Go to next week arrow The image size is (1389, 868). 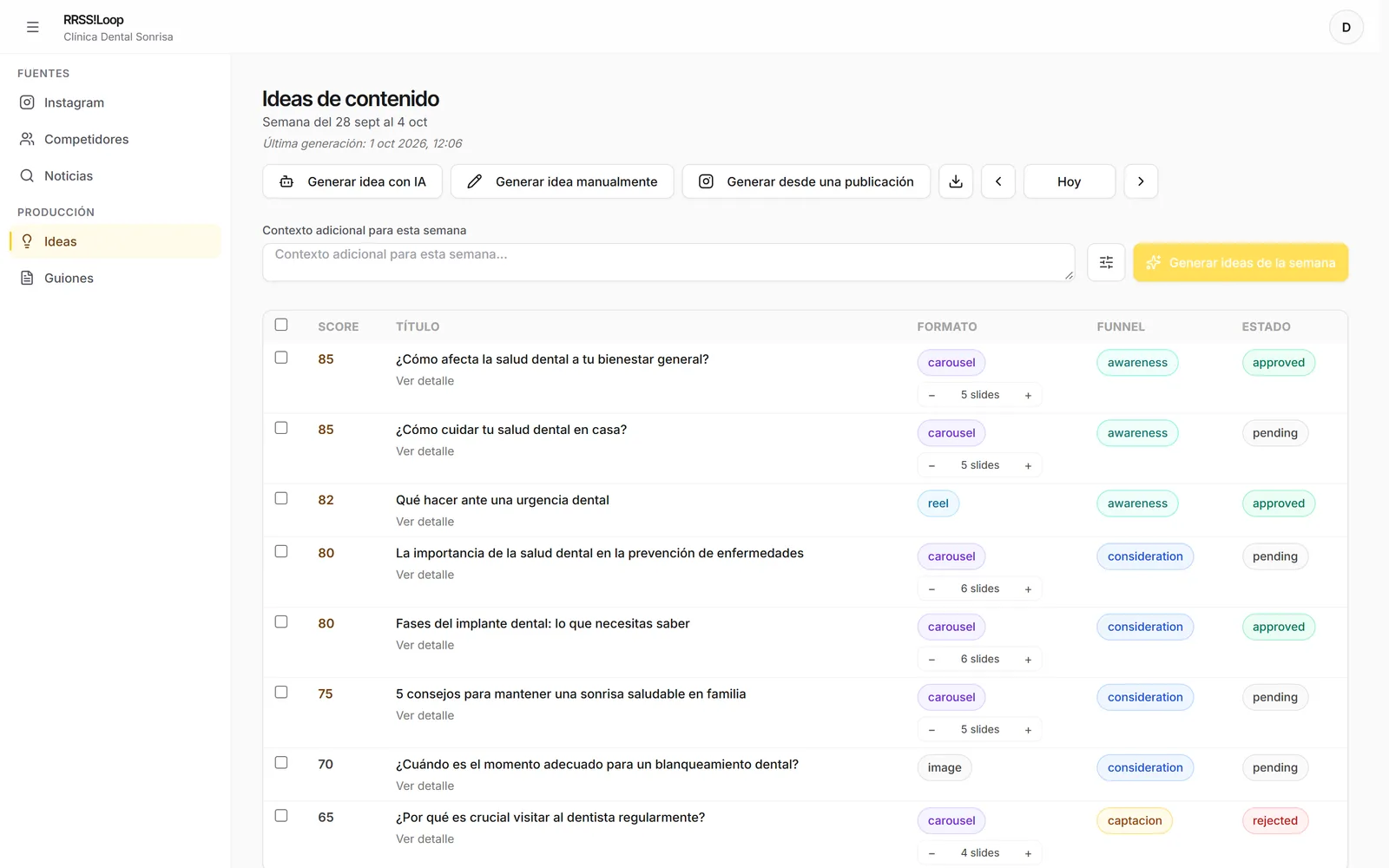[x=1141, y=181]
